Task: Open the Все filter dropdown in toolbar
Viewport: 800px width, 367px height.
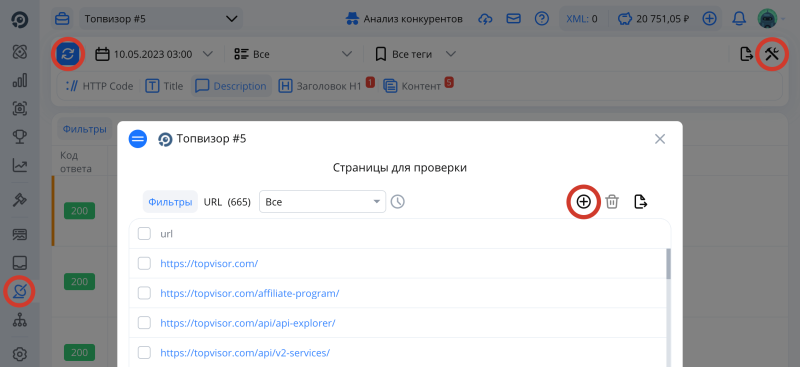Action: tap(293, 54)
